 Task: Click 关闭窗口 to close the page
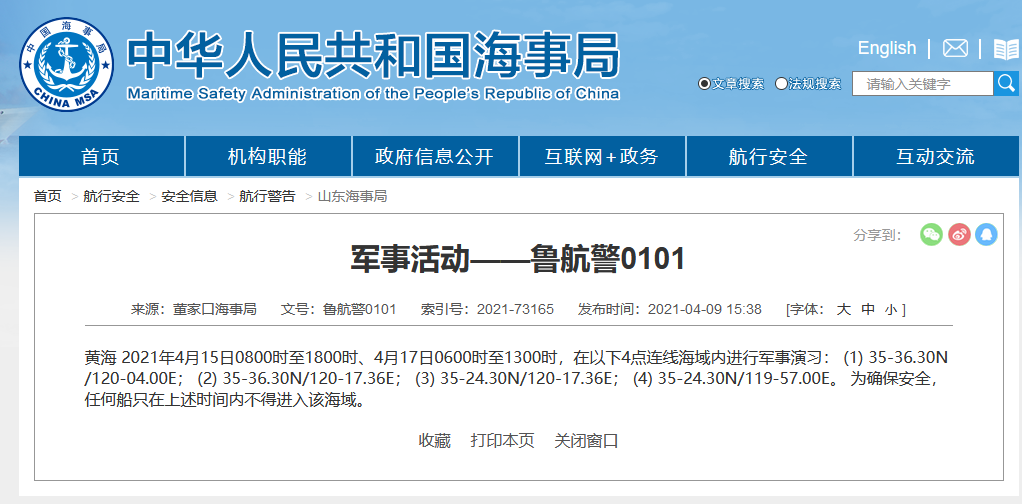[586, 441]
